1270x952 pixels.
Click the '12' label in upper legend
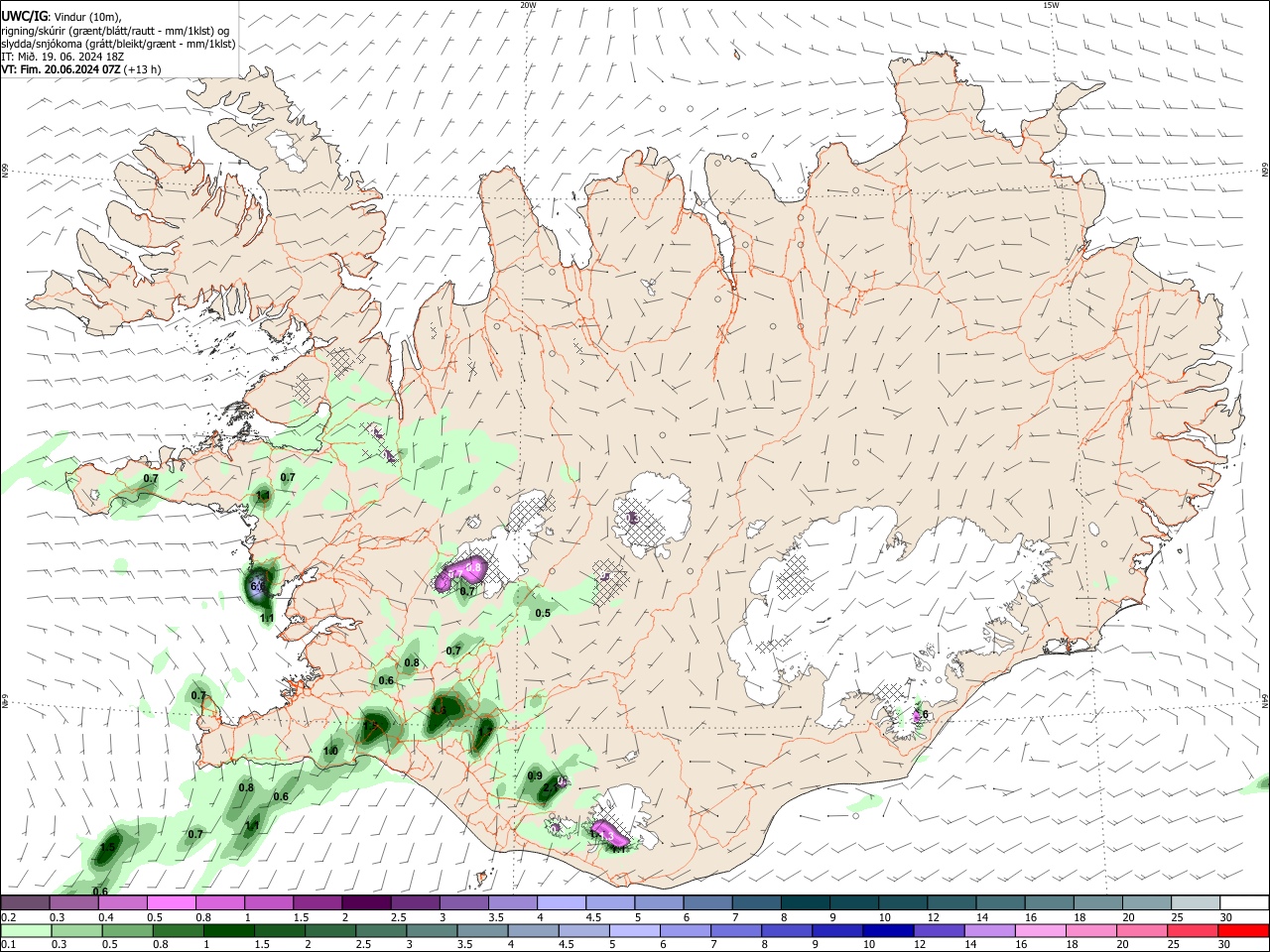[x=933, y=917]
